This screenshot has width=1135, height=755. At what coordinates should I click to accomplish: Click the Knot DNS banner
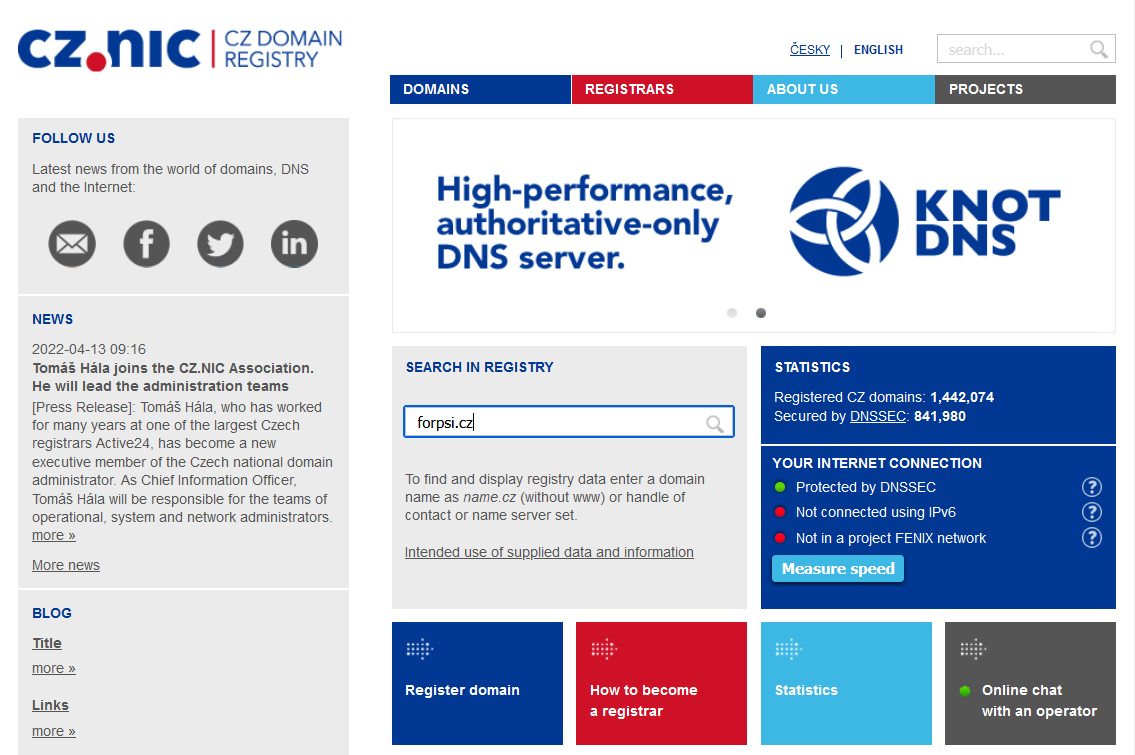[x=754, y=225]
